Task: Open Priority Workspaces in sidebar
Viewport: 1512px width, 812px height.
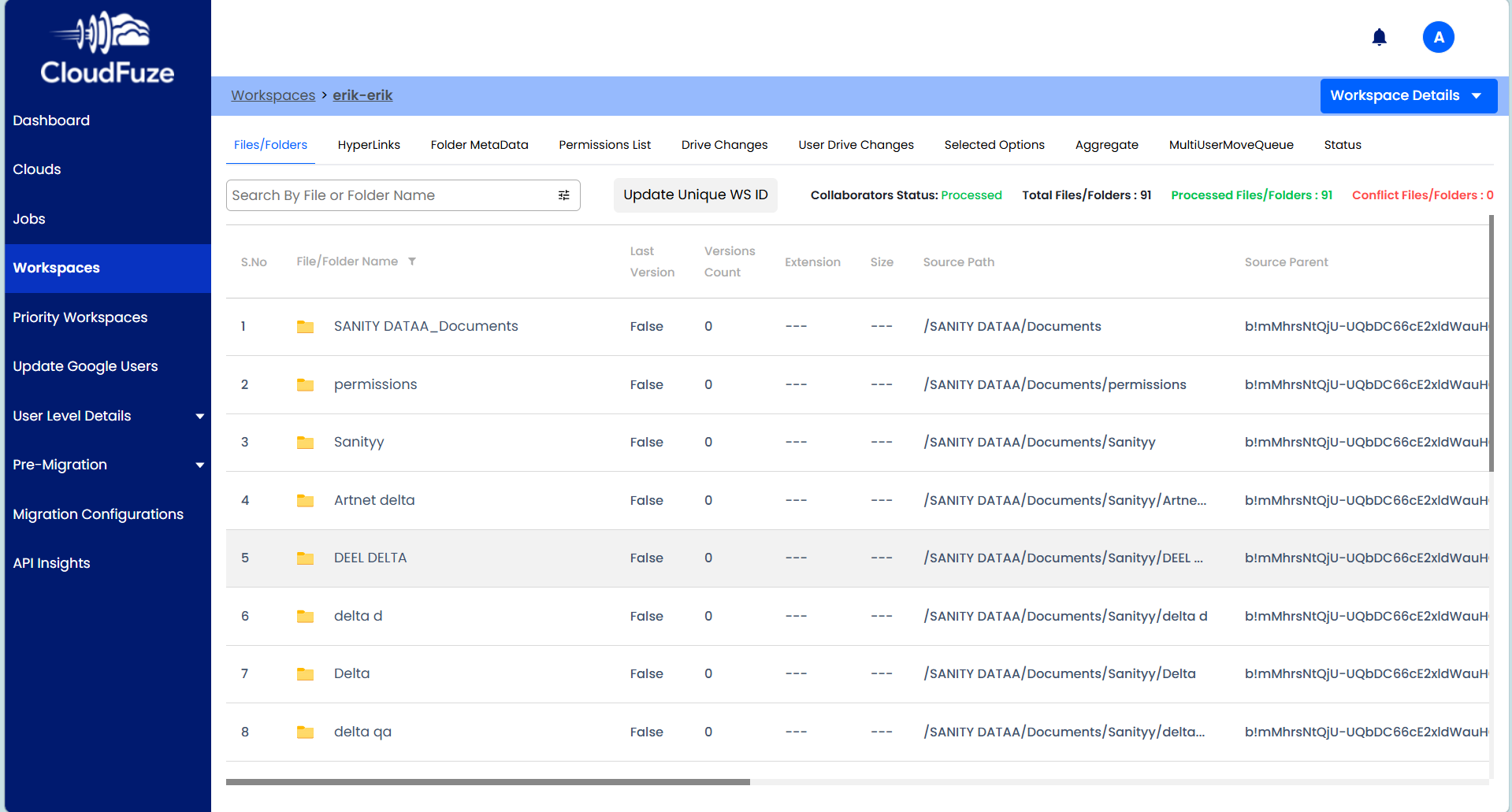Action: [x=80, y=317]
